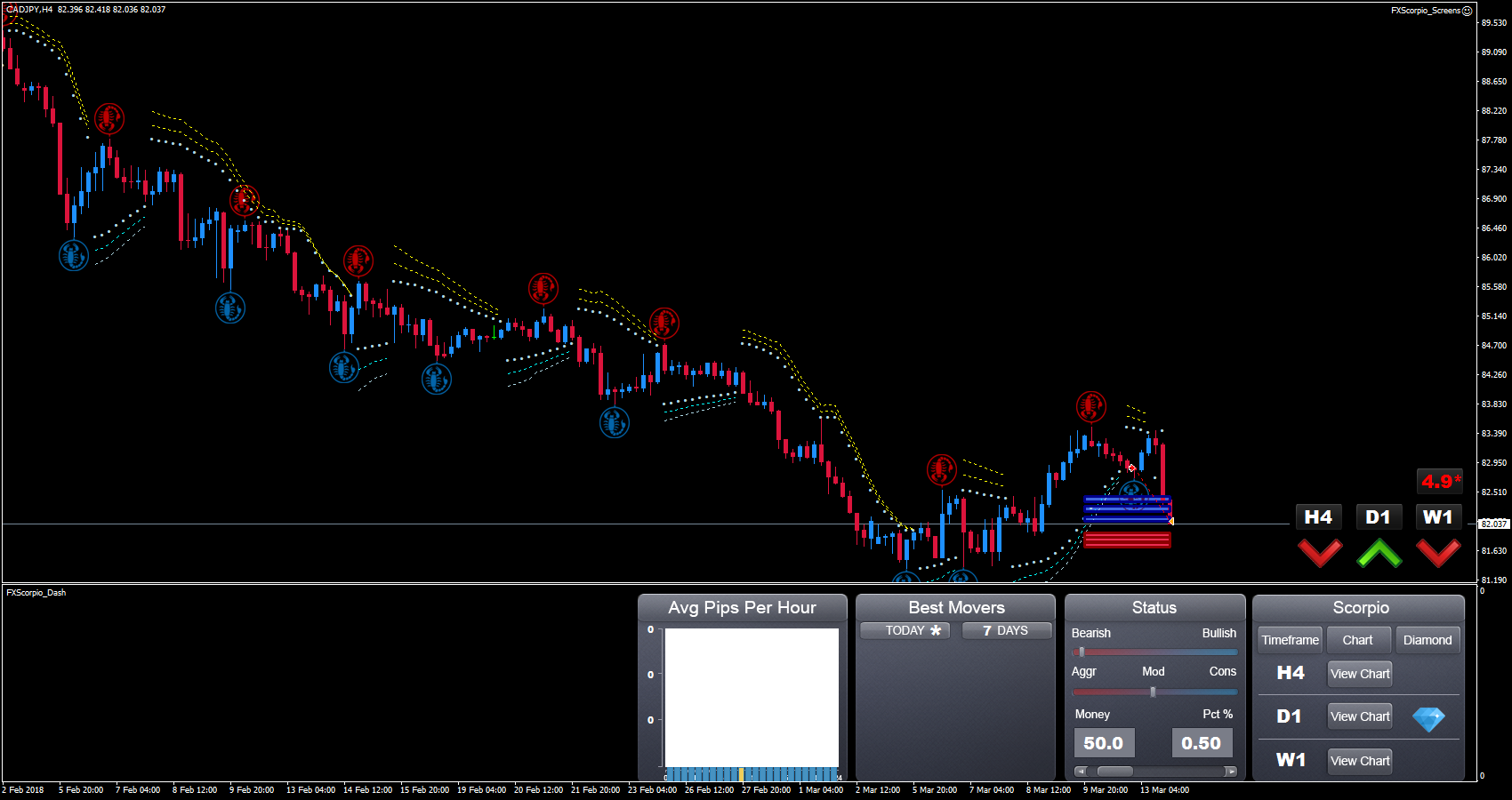Click the green up arrow under D1
The width and height of the screenshot is (1512, 800).
[x=1379, y=553]
